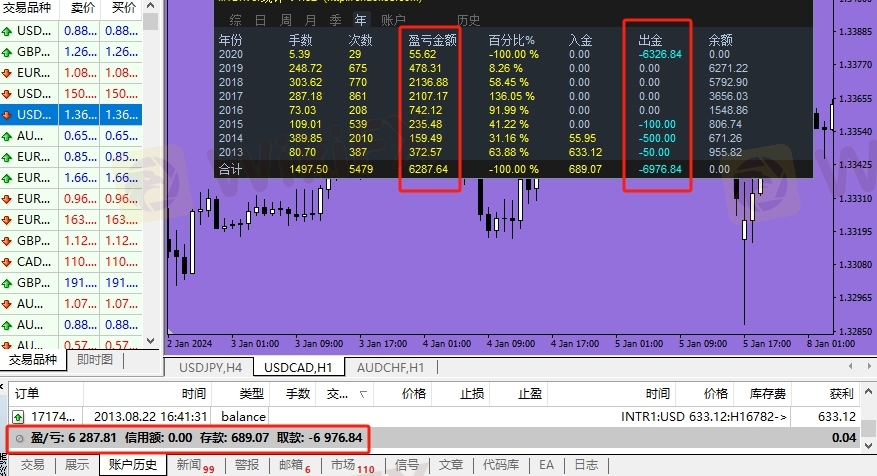This screenshot has width=877, height=476.
Task: Click Market Watch scrollbar up arrow
Action: click(x=150, y=6)
